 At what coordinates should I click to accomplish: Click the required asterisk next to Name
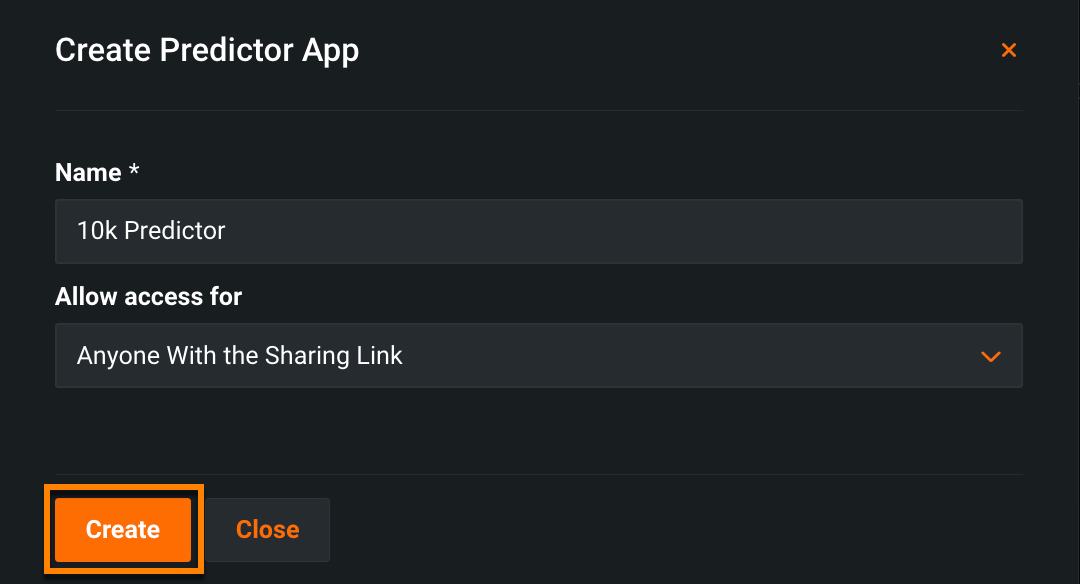click(x=134, y=172)
